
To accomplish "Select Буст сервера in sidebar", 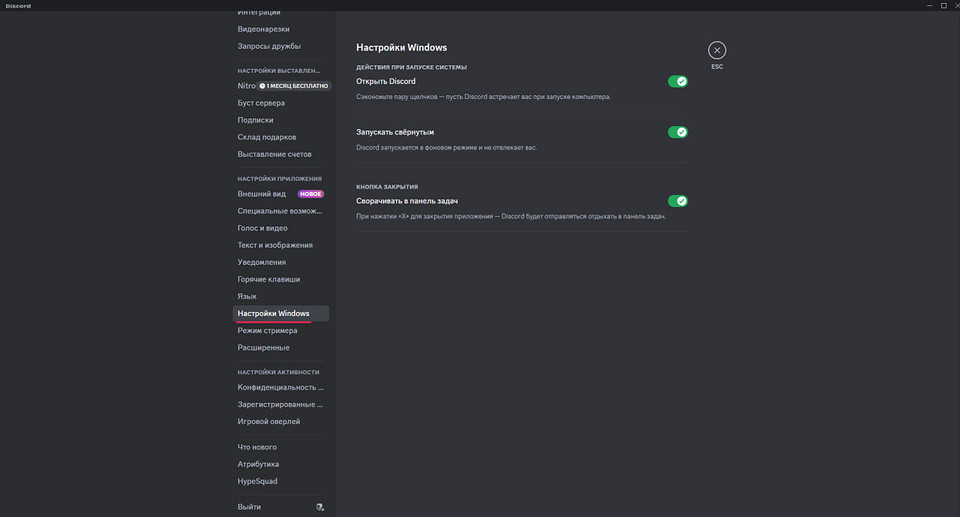I will [x=261, y=103].
